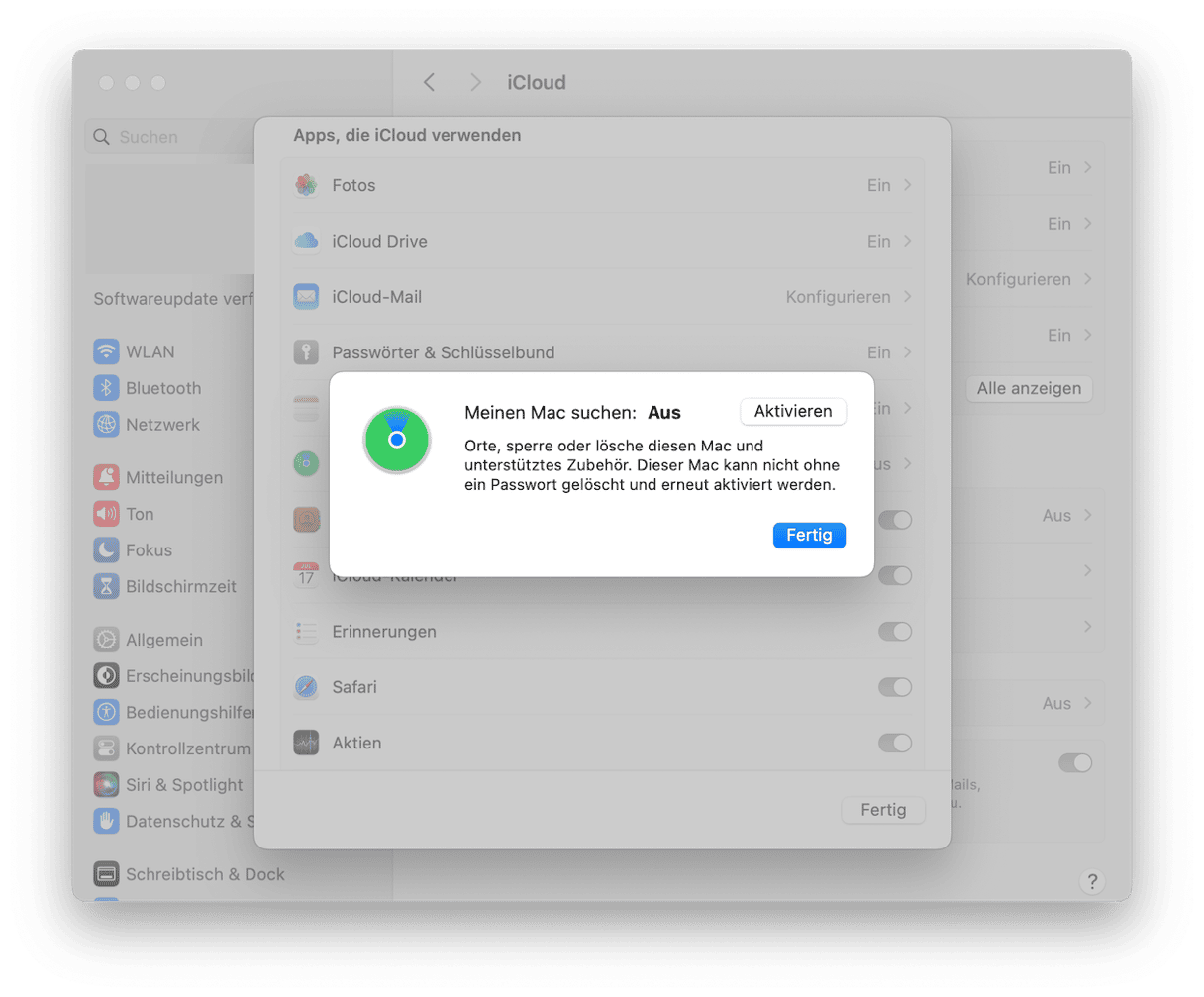Click the 'Erinnerungen' row label
Image resolution: width=1204 pixels, height=997 pixels.
384,632
